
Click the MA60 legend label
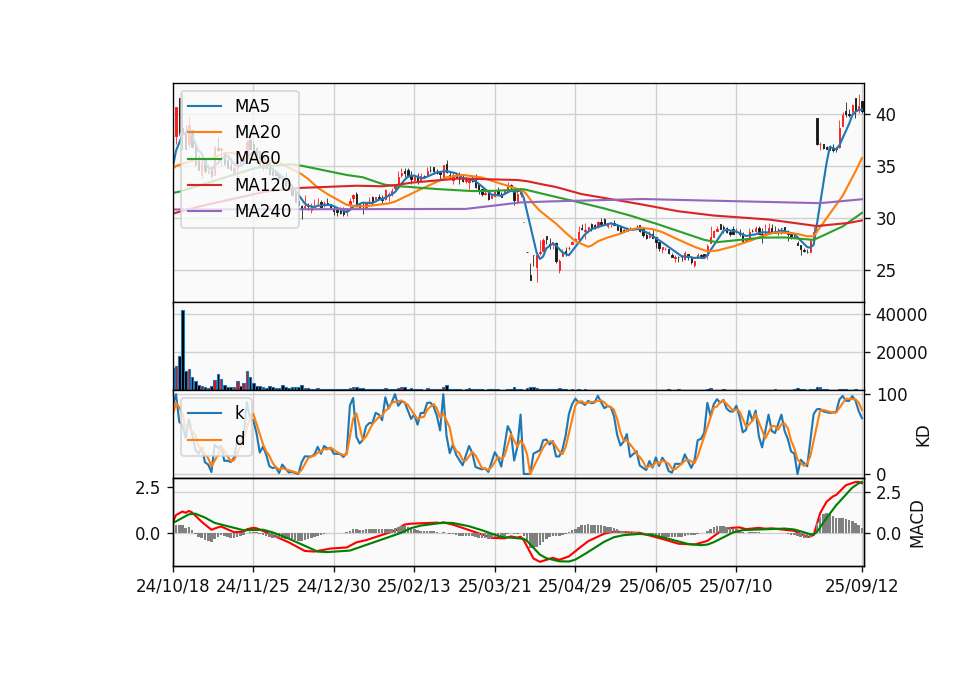point(257,158)
